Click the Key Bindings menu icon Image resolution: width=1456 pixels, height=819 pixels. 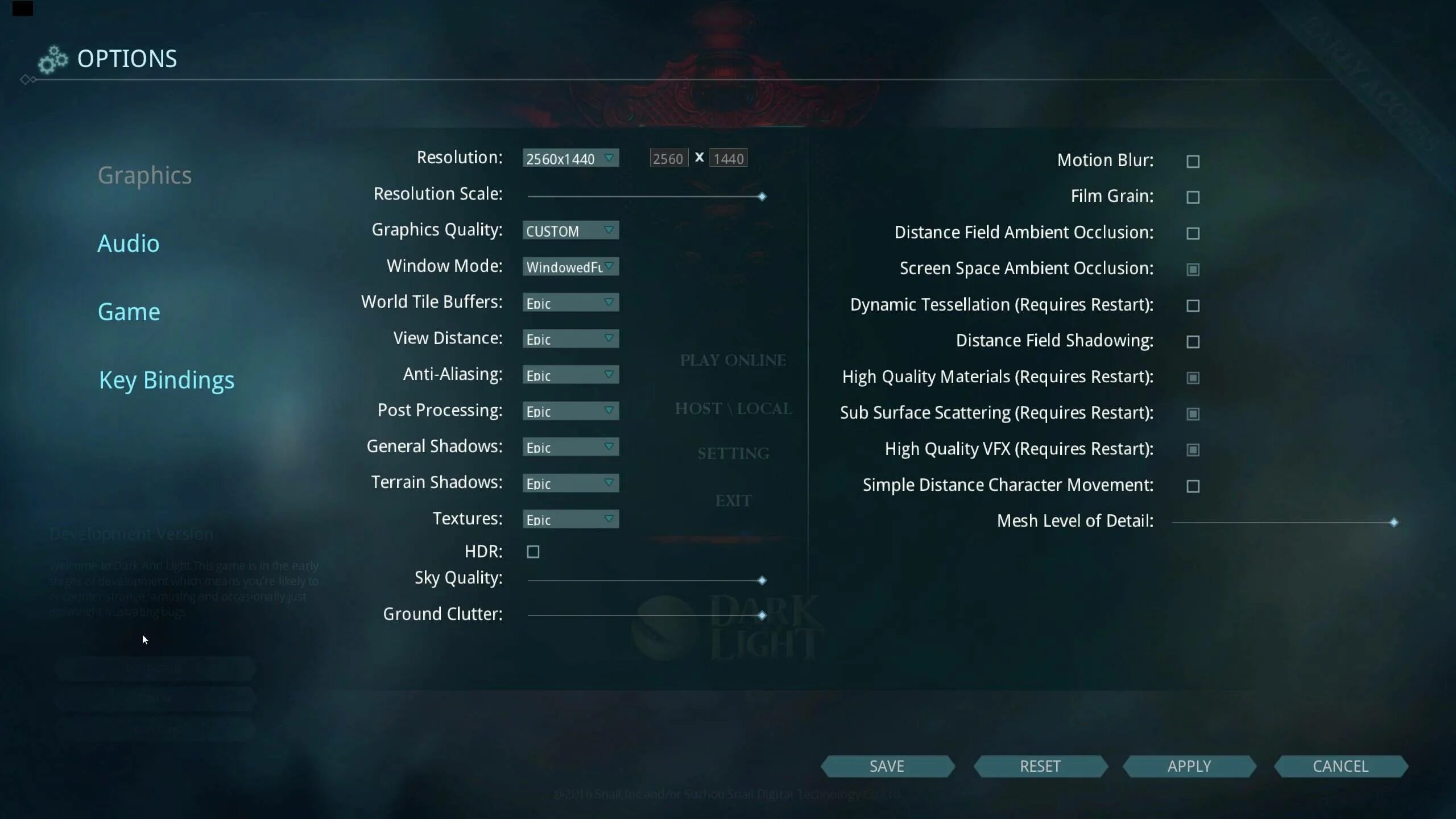coord(166,379)
